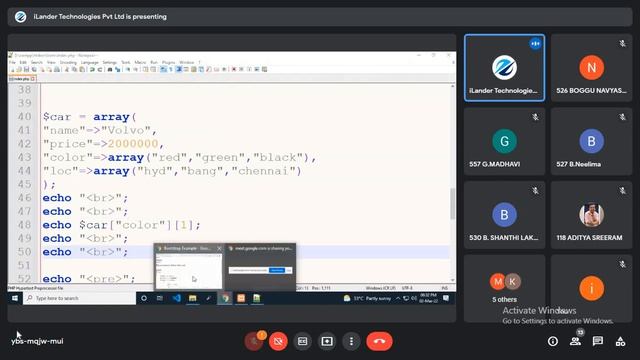Viewport: 640px width, 360px height.
Task: Open the View menu in Notepad++
Action: 51,62
